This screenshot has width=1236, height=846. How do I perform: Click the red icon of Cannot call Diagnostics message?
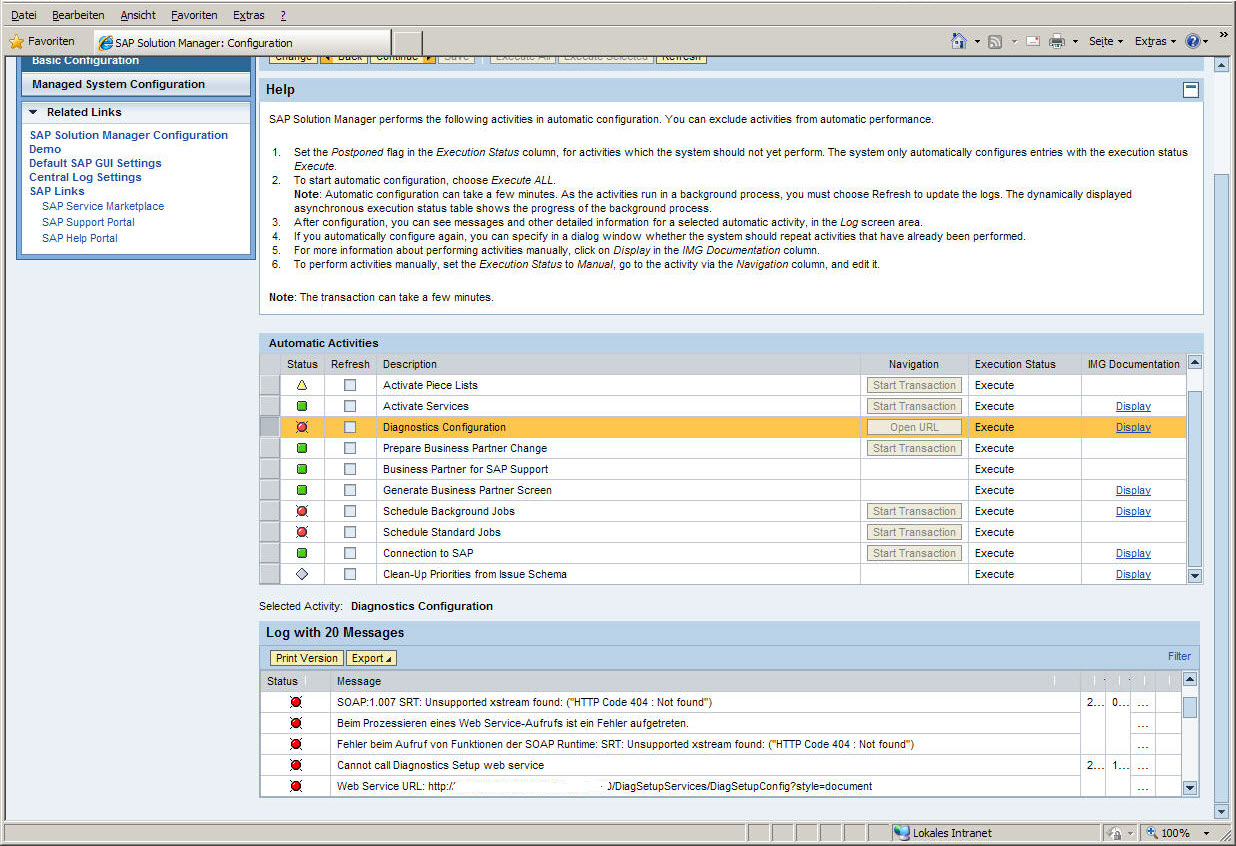click(296, 765)
